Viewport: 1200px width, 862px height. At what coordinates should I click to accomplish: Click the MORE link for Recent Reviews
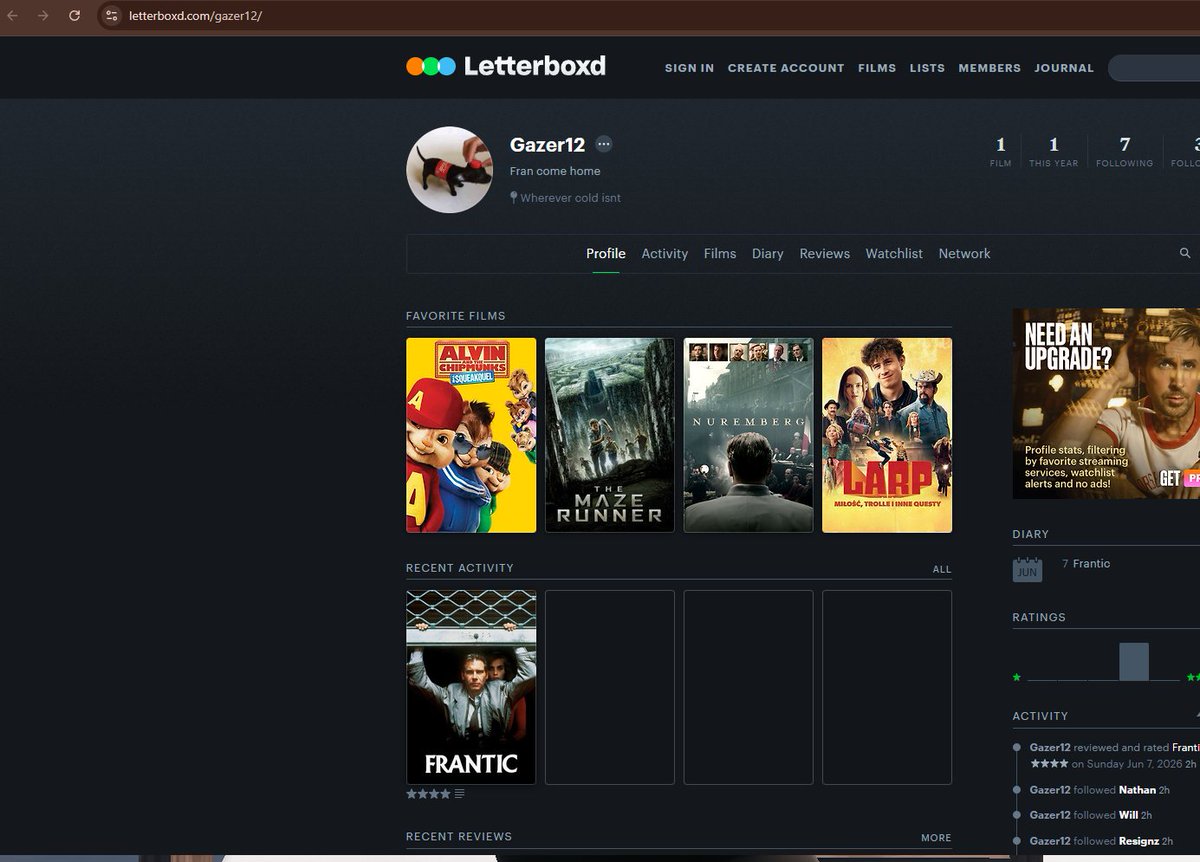pos(936,838)
